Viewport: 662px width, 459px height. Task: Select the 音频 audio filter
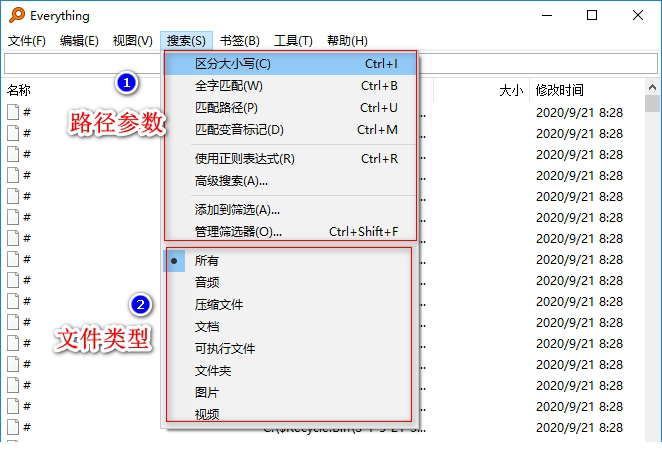pos(207,282)
